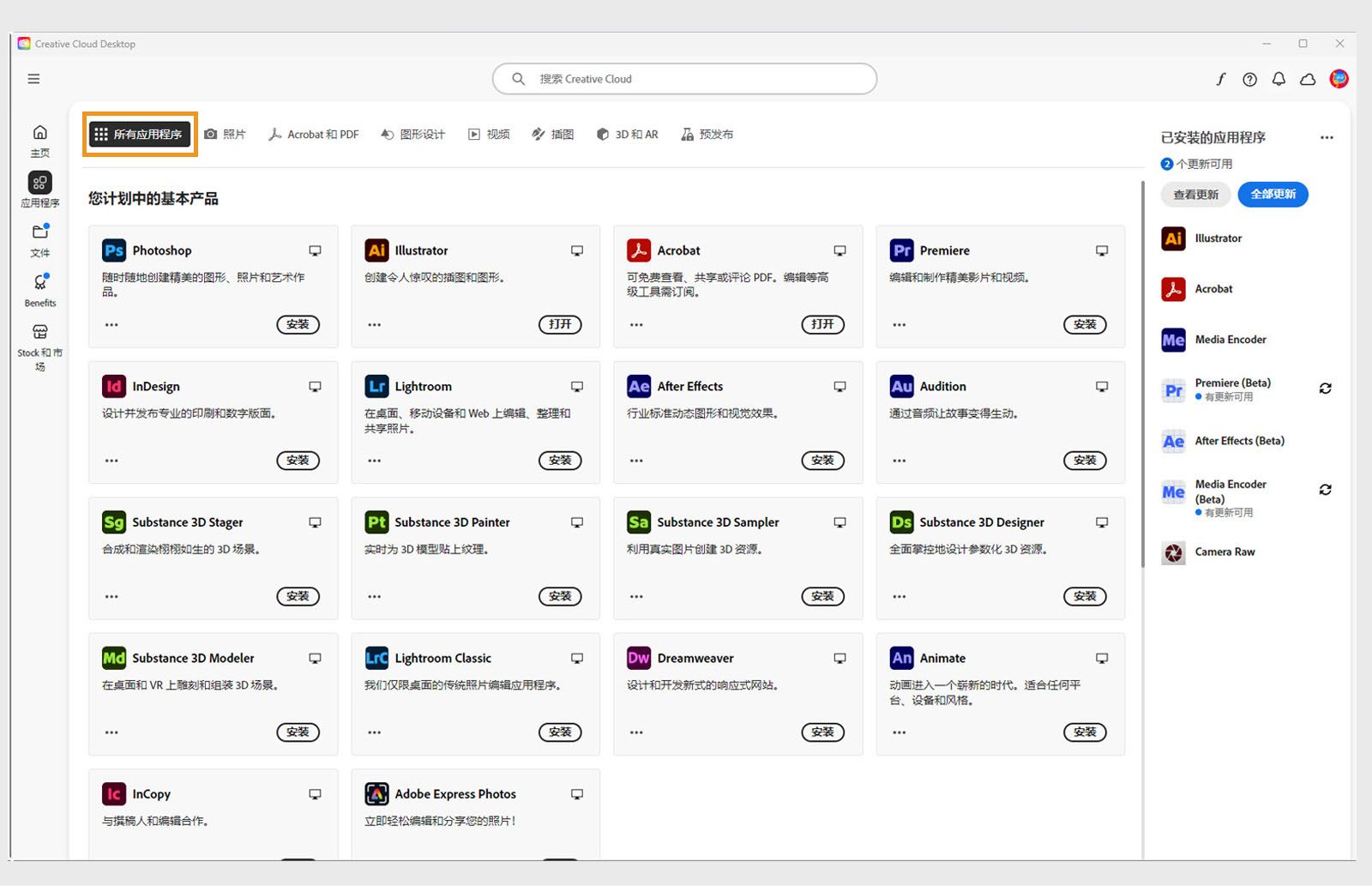Image resolution: width=1372 pixels, height=886 pixels.
Task: Select the 3D 和 AR category tab
Action: click(628, 134)
